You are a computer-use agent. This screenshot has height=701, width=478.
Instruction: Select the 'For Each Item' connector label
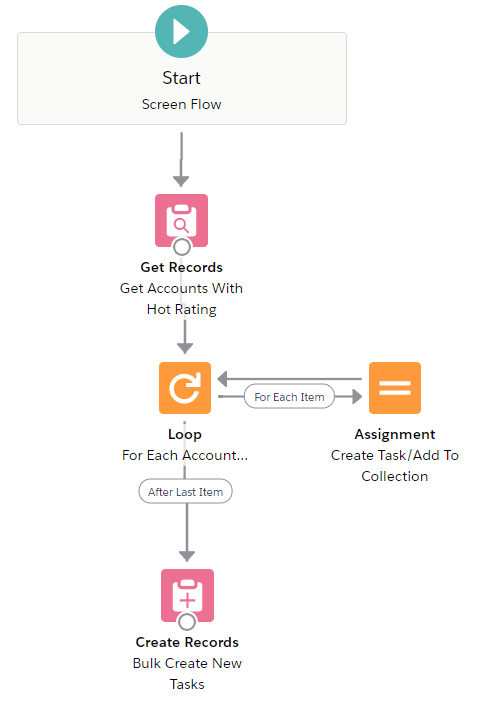coord(289,397)
